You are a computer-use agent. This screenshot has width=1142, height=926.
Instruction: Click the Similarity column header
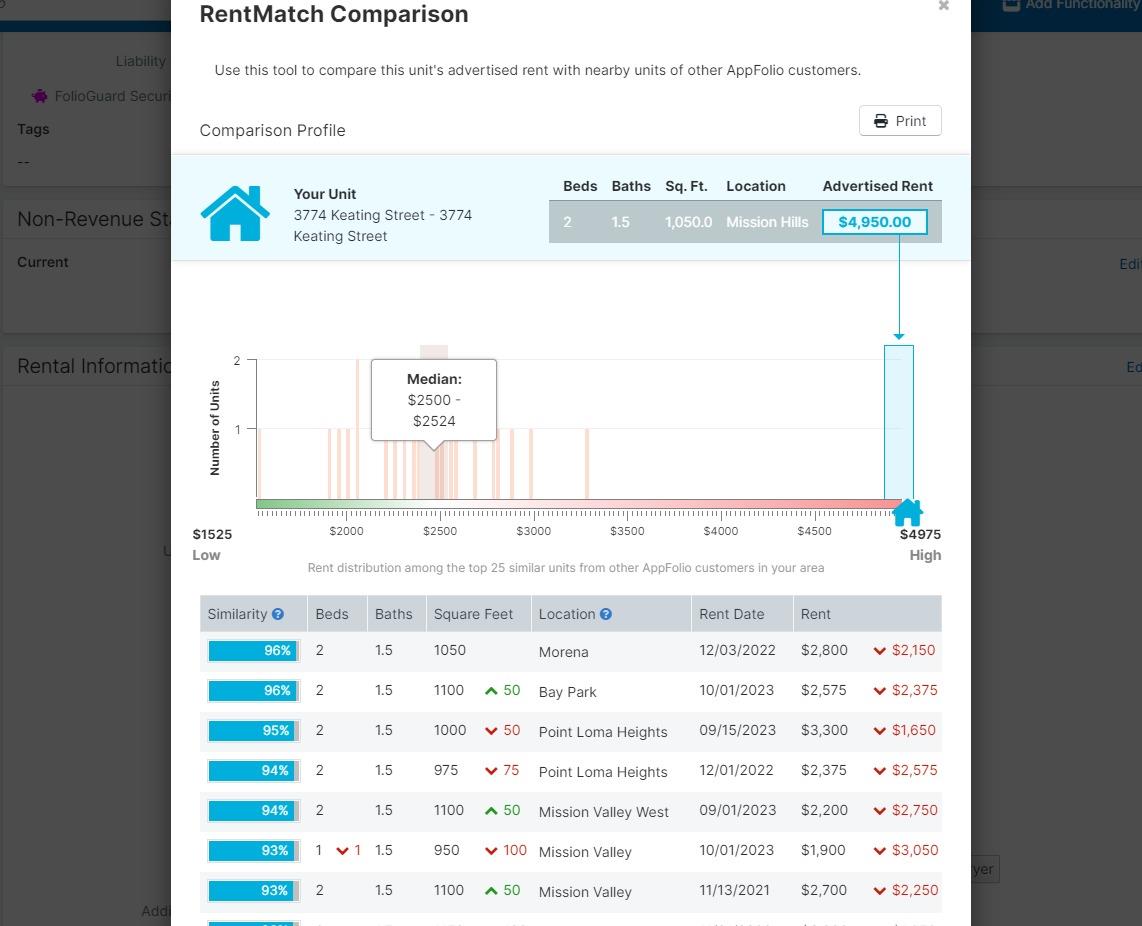point(253,614)
